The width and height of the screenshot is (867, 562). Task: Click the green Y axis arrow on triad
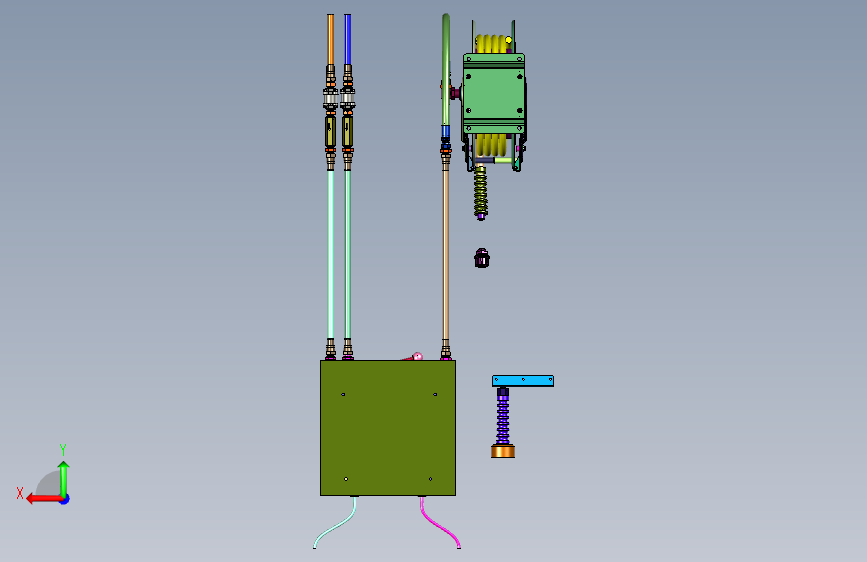tap(64, 478)
